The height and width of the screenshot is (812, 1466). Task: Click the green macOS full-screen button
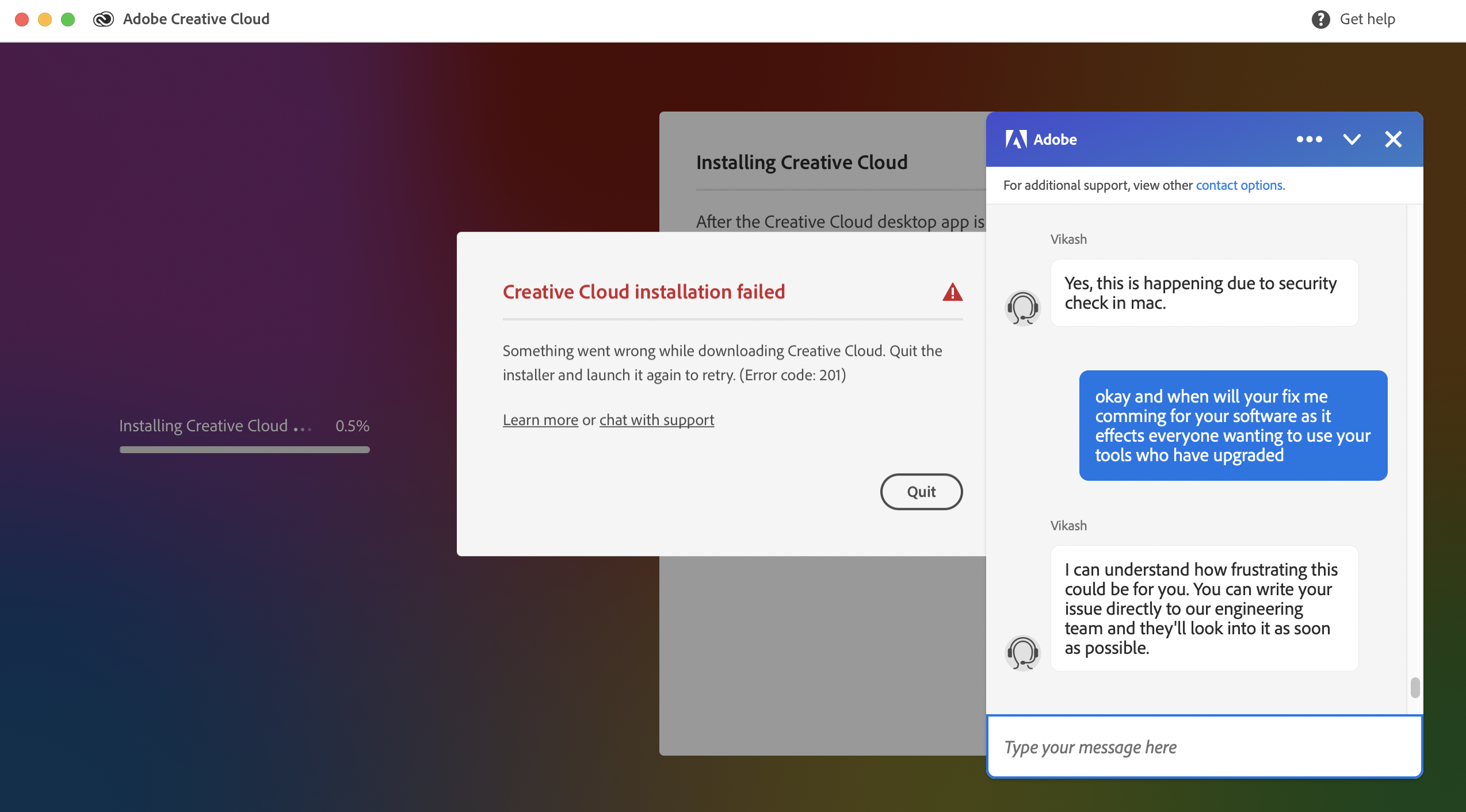tap(68, 20)
